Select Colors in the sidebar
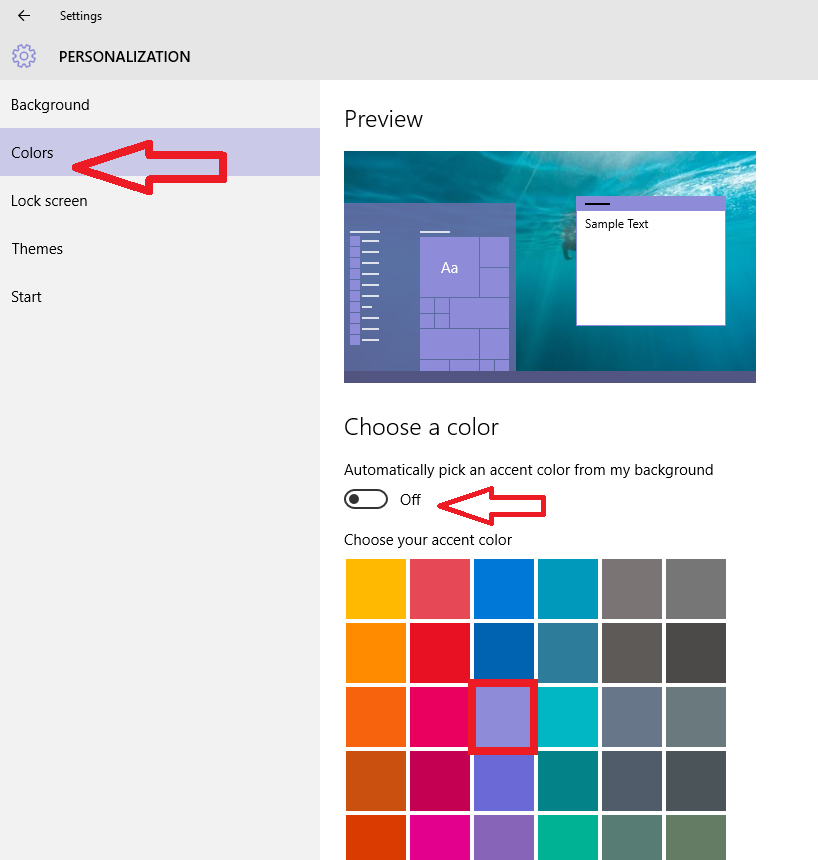The height and width of the screenshot is (860, 818). [x=32, y=152]
